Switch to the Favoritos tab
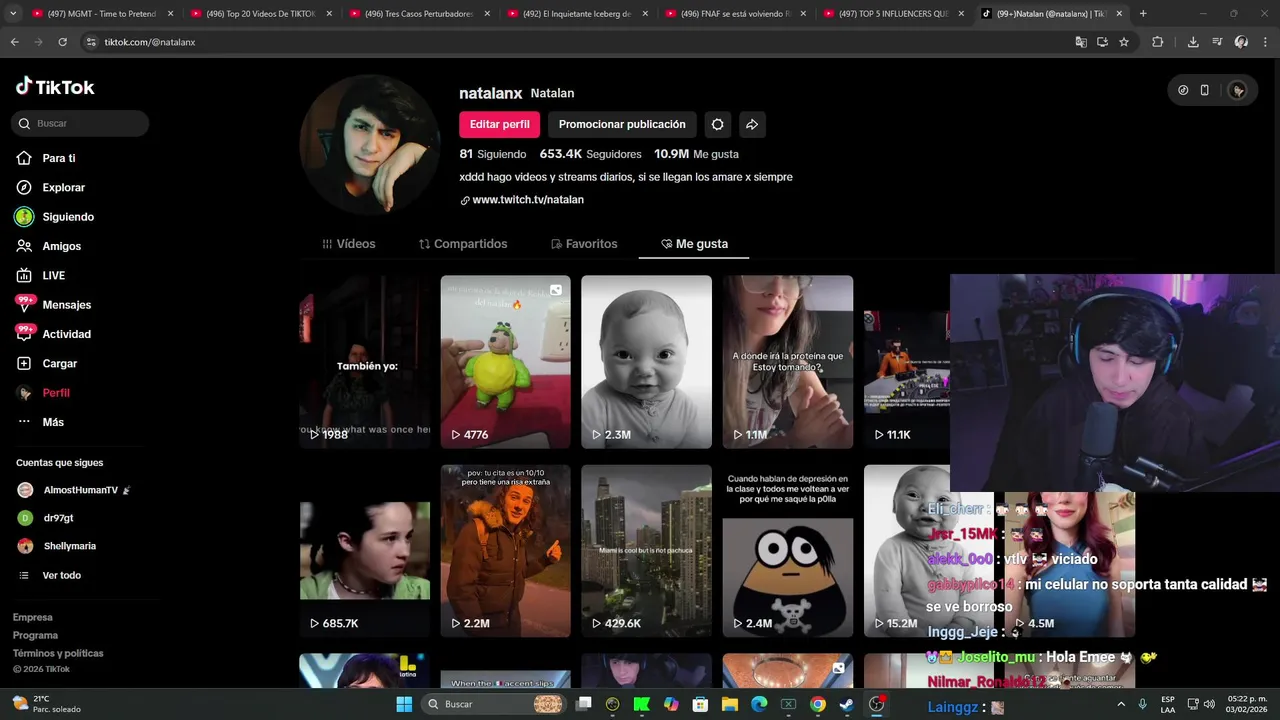 point(584,244)
